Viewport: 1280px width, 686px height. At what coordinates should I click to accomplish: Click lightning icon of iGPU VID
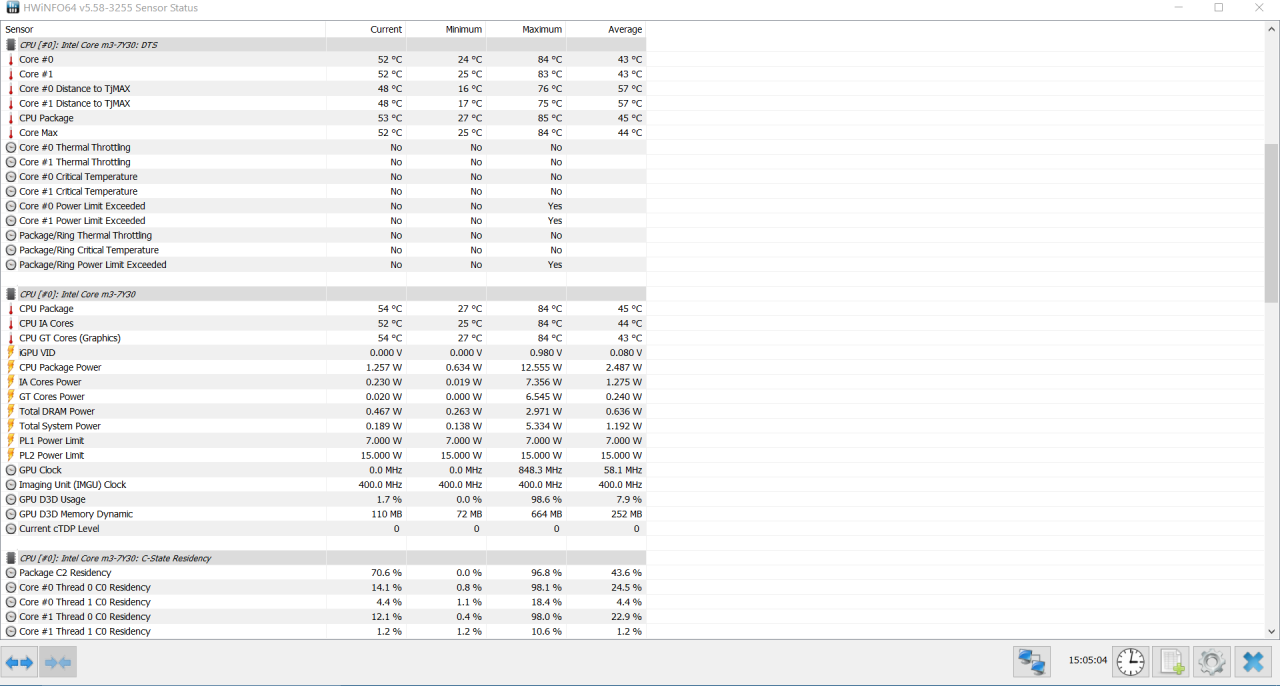tap(11, 353)
